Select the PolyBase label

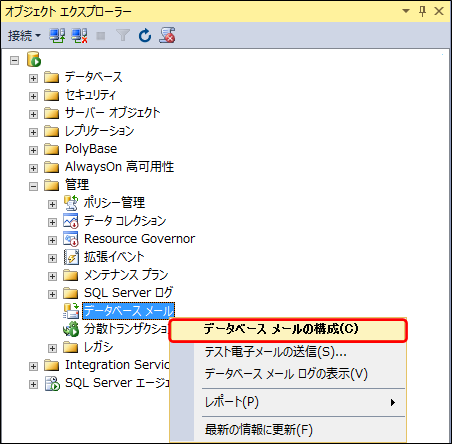click(91, 149)
